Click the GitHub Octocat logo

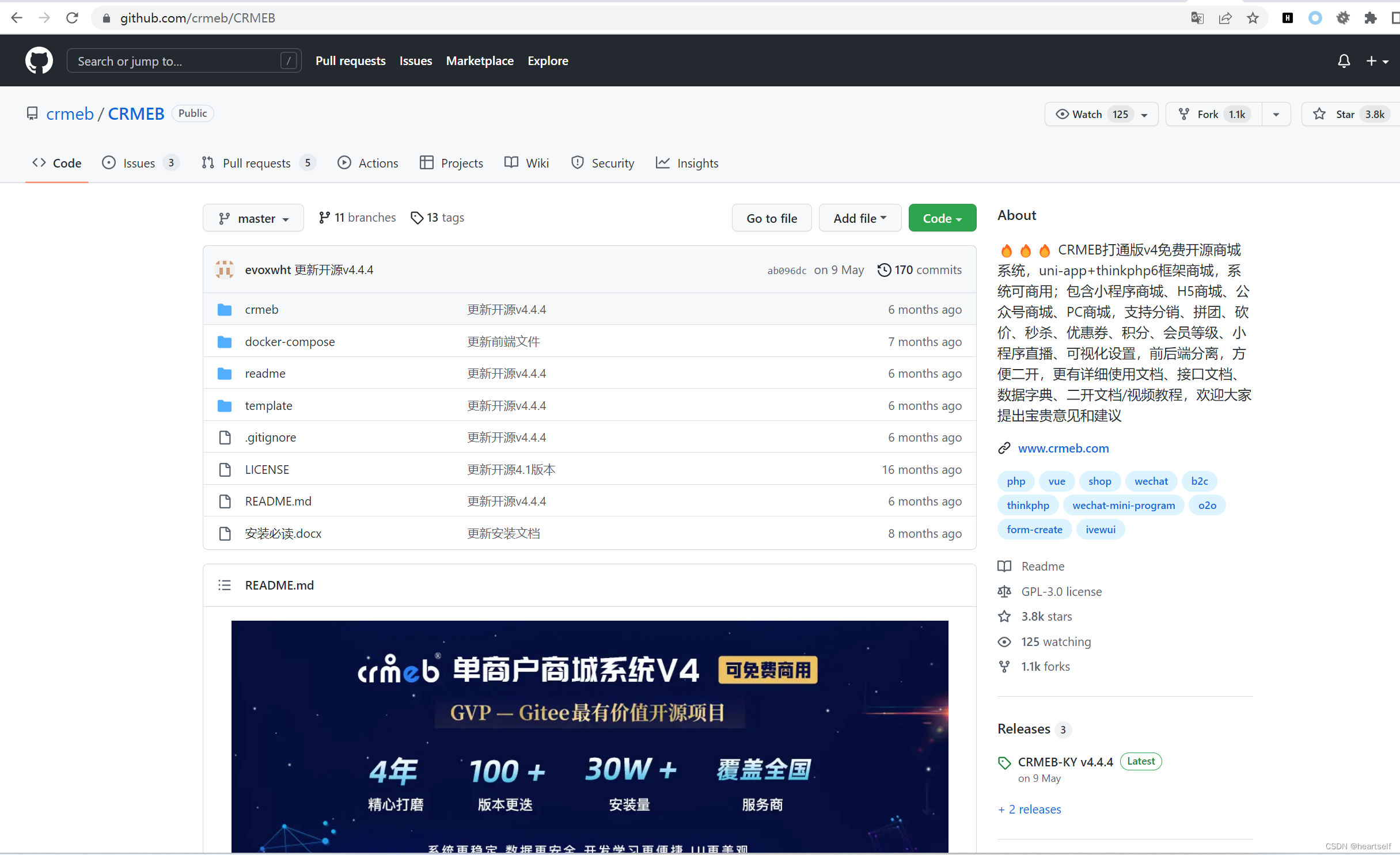coord(39,60)
